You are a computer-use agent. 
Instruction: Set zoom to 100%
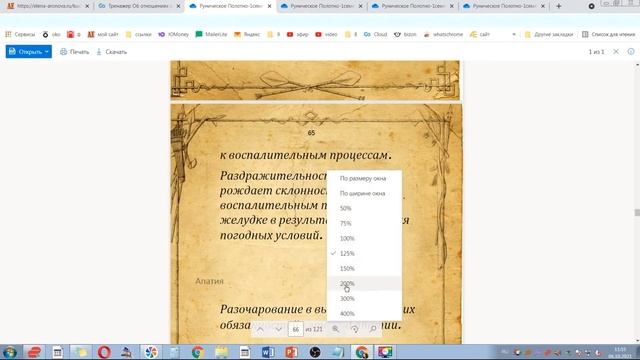[364, 238]
